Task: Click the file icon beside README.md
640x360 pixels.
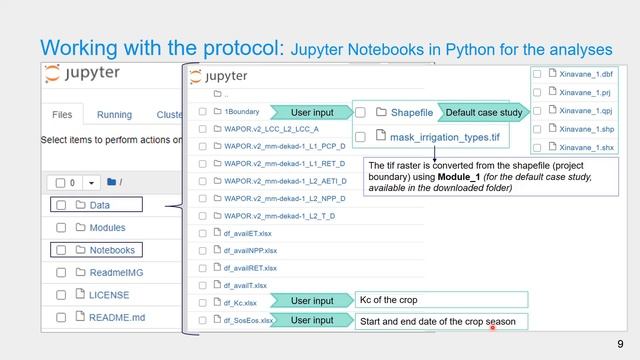Action: (x=80, y=316)
